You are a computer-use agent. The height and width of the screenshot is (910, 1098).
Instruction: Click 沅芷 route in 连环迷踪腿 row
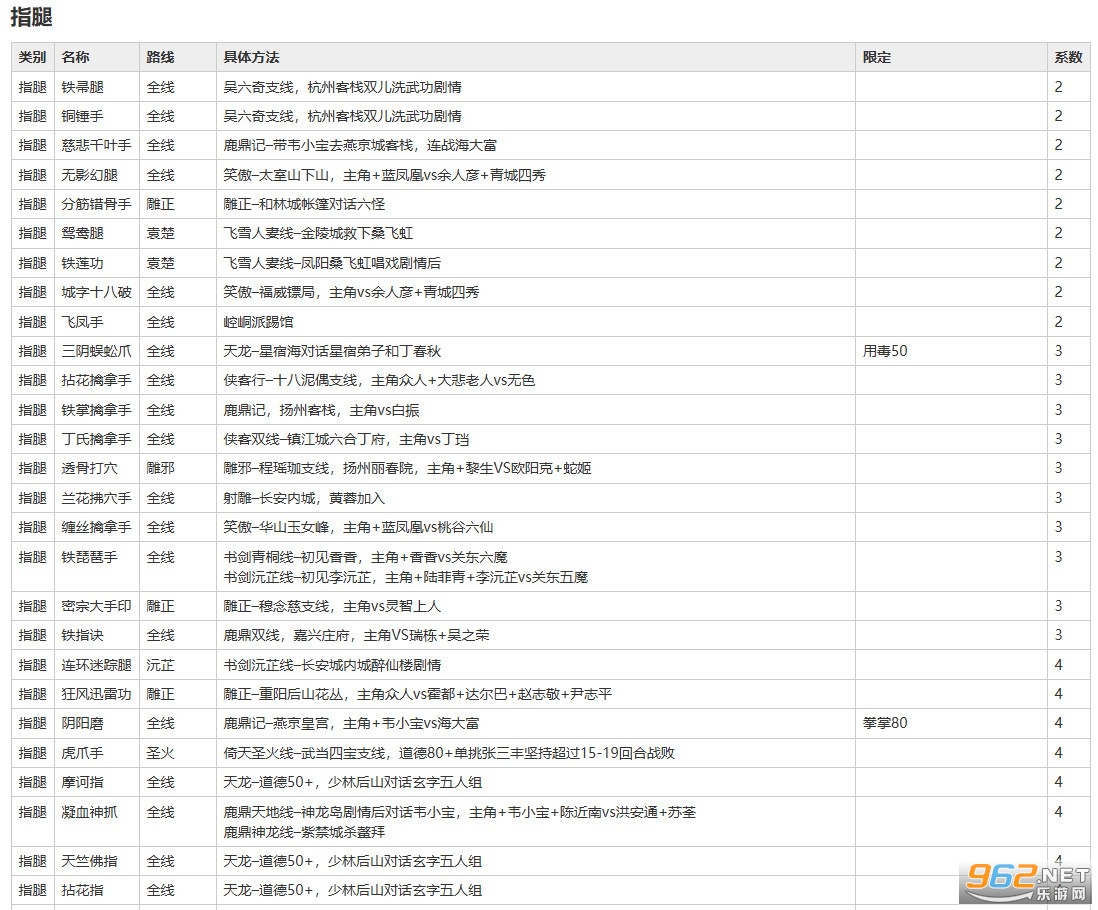click(x=160, y=665)
